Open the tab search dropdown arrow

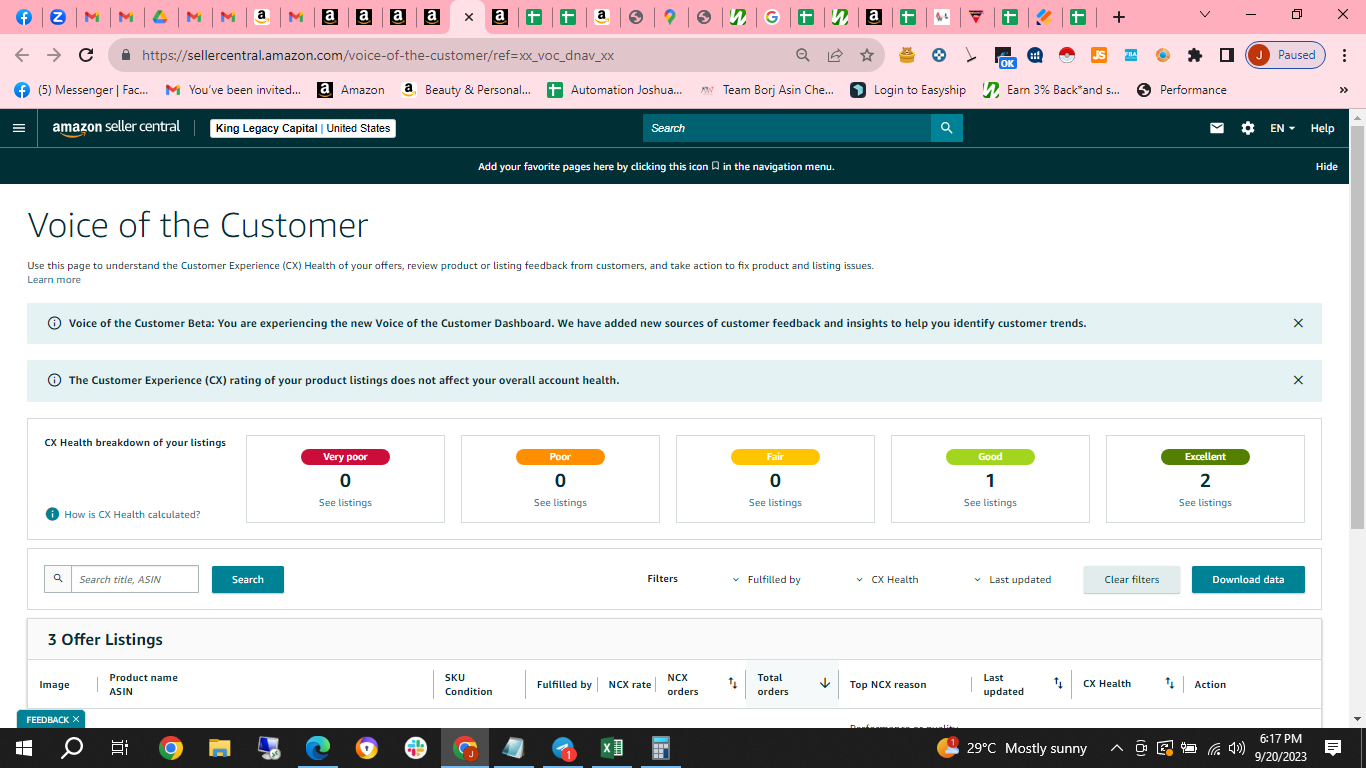pos(1204,15)
